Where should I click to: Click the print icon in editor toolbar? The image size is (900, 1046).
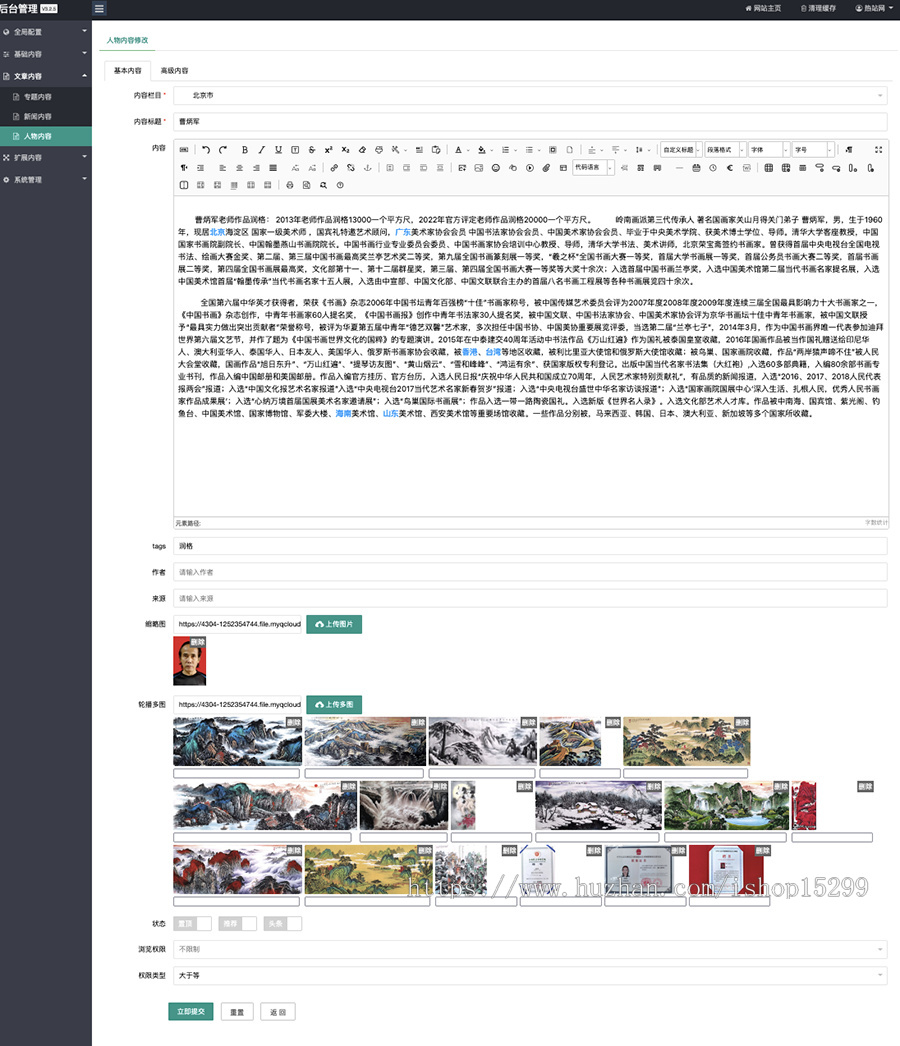coord(290,185)
